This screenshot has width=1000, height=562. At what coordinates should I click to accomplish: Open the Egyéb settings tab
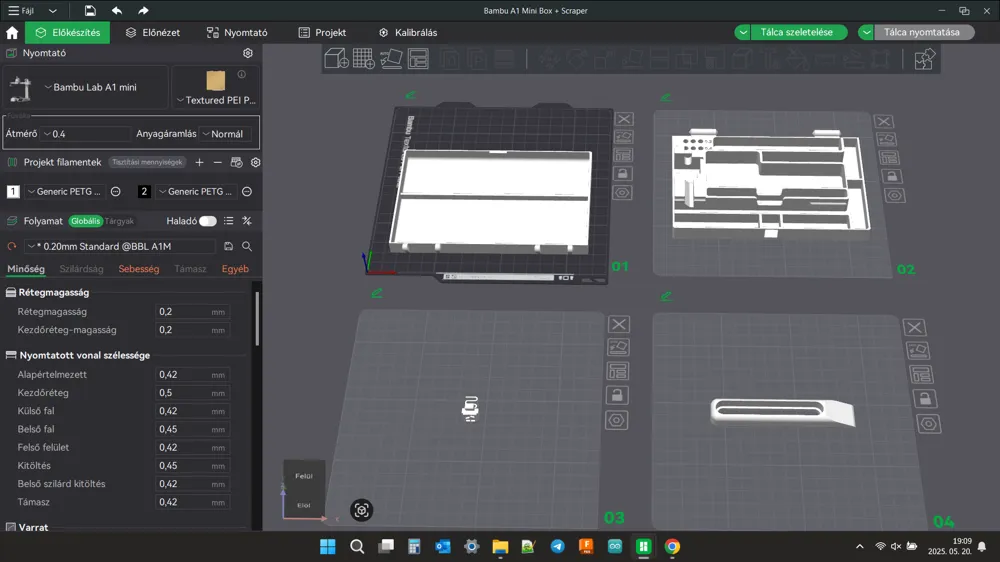[x=235, y=269]
